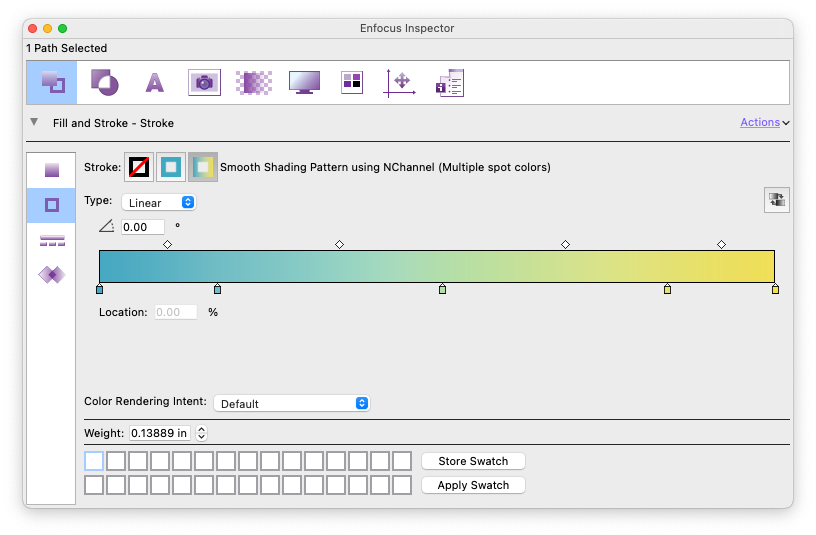Select the Stroke tab in the side panel
The image size is (816, 535).
tap(52, 205)
